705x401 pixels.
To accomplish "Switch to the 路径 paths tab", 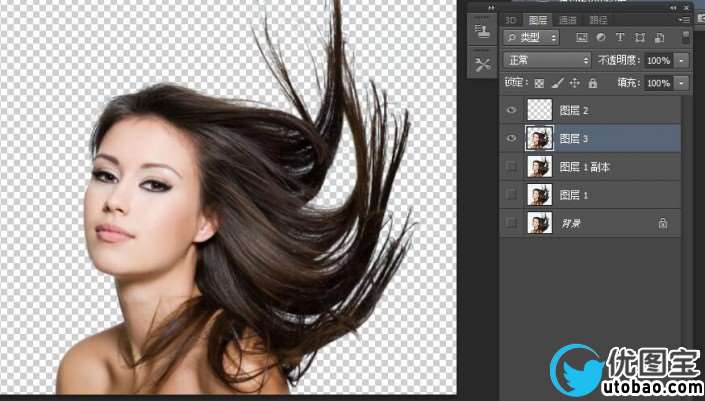I will coord(598,20).
